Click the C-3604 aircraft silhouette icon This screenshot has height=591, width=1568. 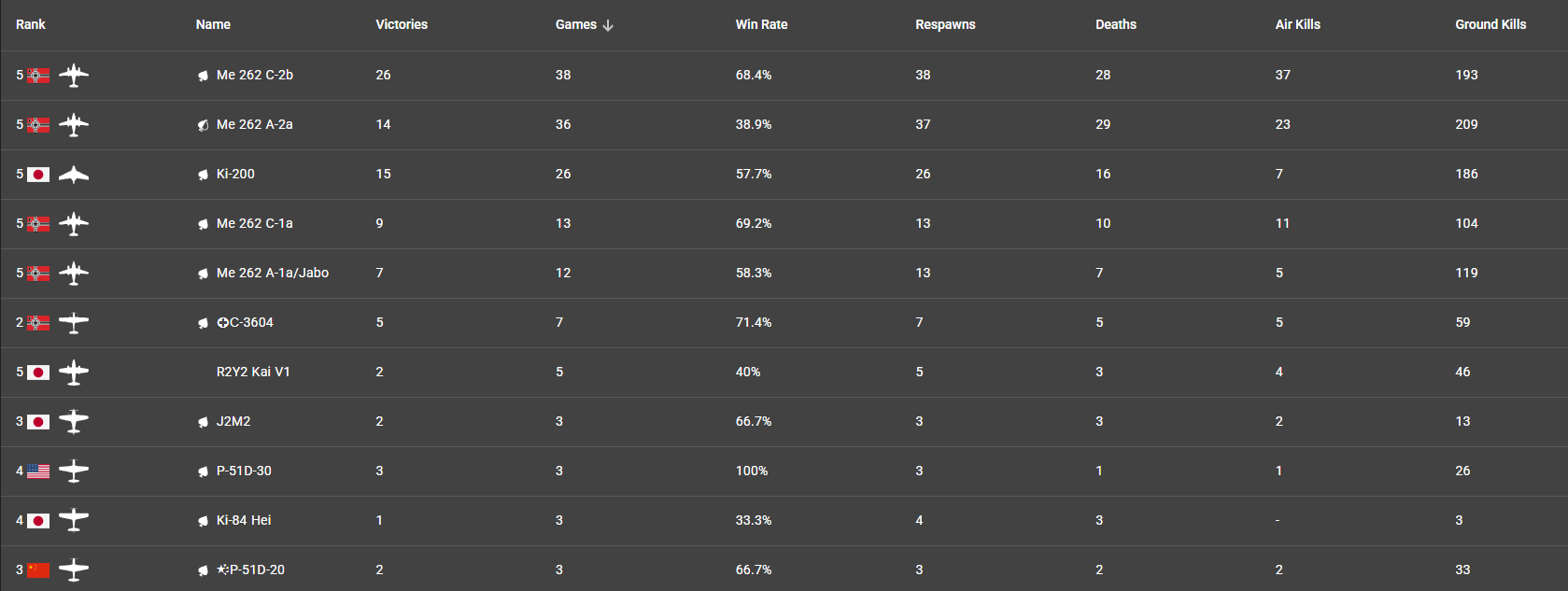click(74, 323)
